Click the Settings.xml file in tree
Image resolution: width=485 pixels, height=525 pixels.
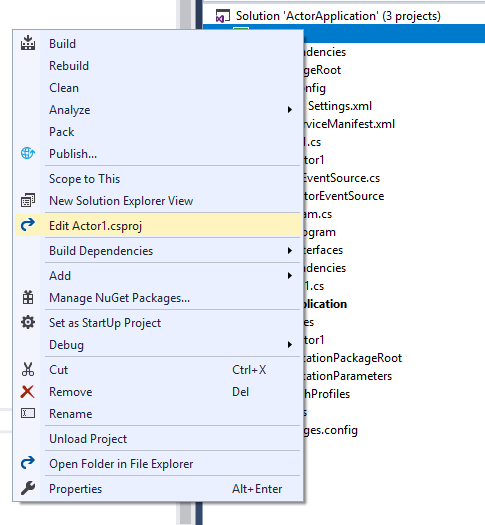pyautogui.click(x=340, y=106)
